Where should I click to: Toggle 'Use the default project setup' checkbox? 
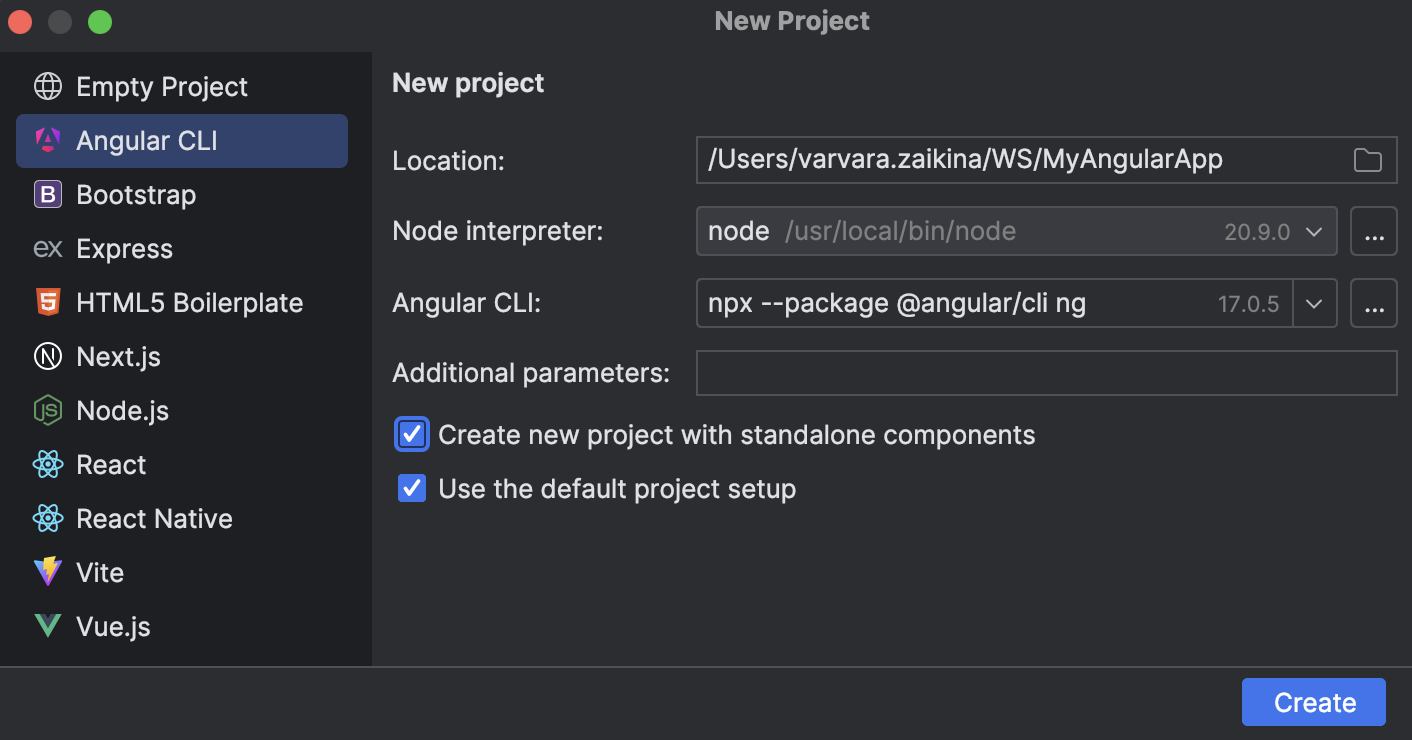coord(412,489)
